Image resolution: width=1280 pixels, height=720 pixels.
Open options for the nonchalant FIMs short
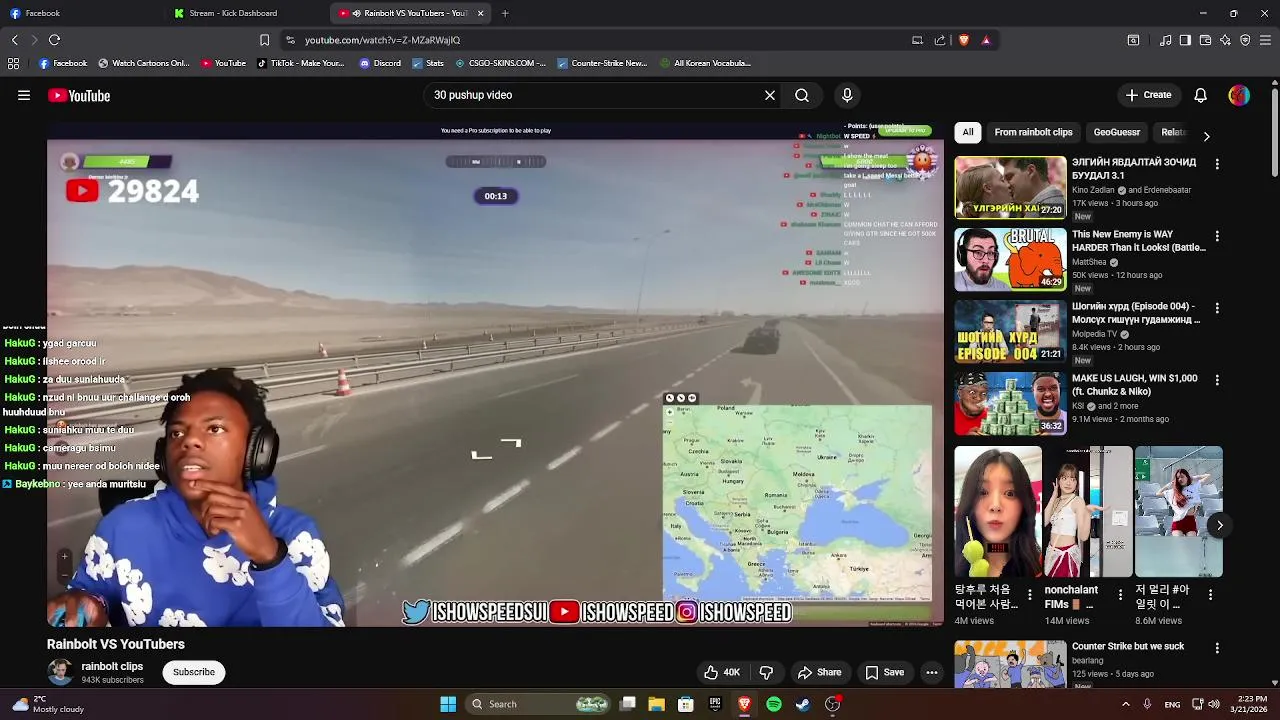tap(1120, 595)
